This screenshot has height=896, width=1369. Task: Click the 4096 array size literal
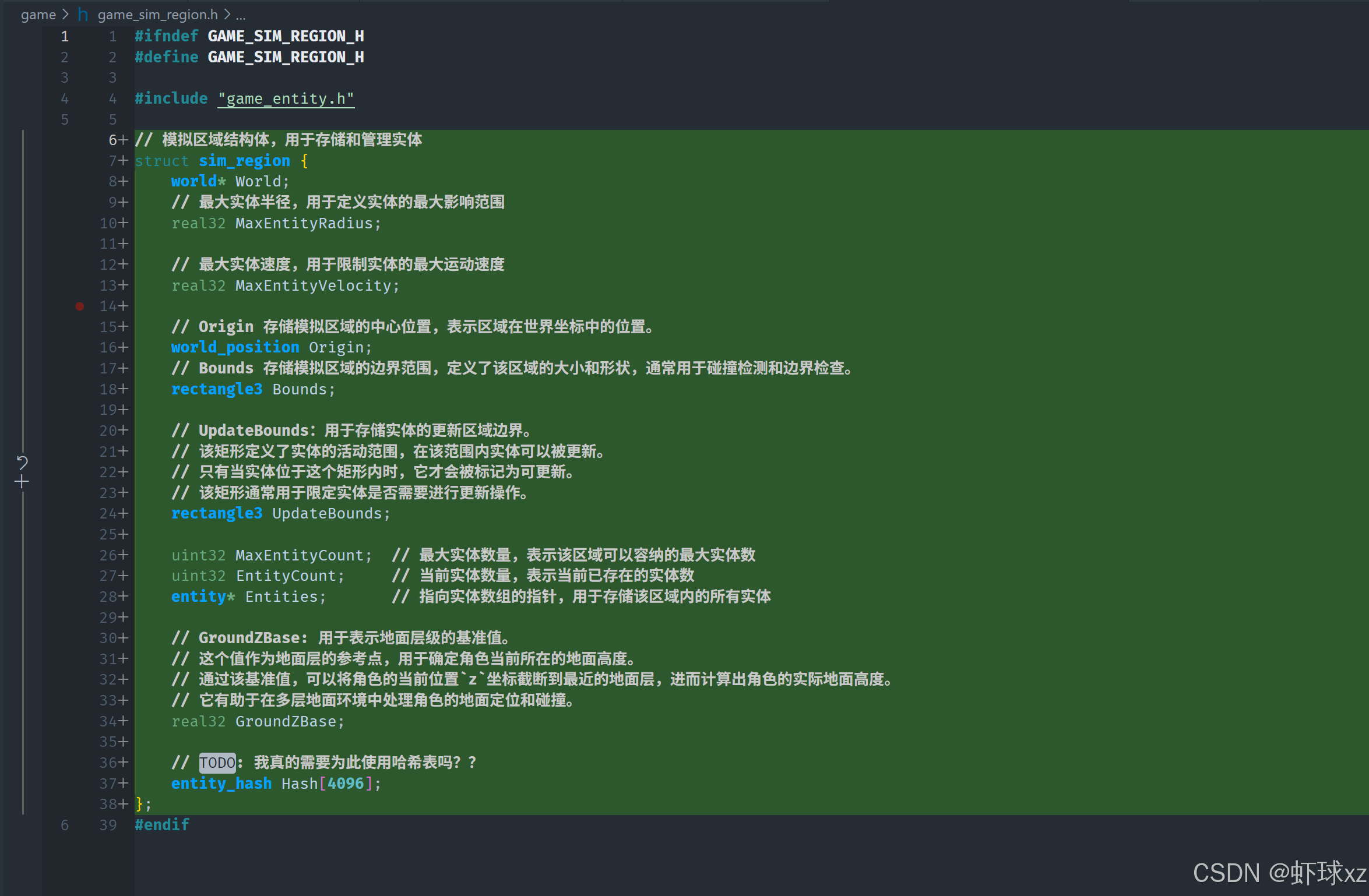tap(346, 784)
